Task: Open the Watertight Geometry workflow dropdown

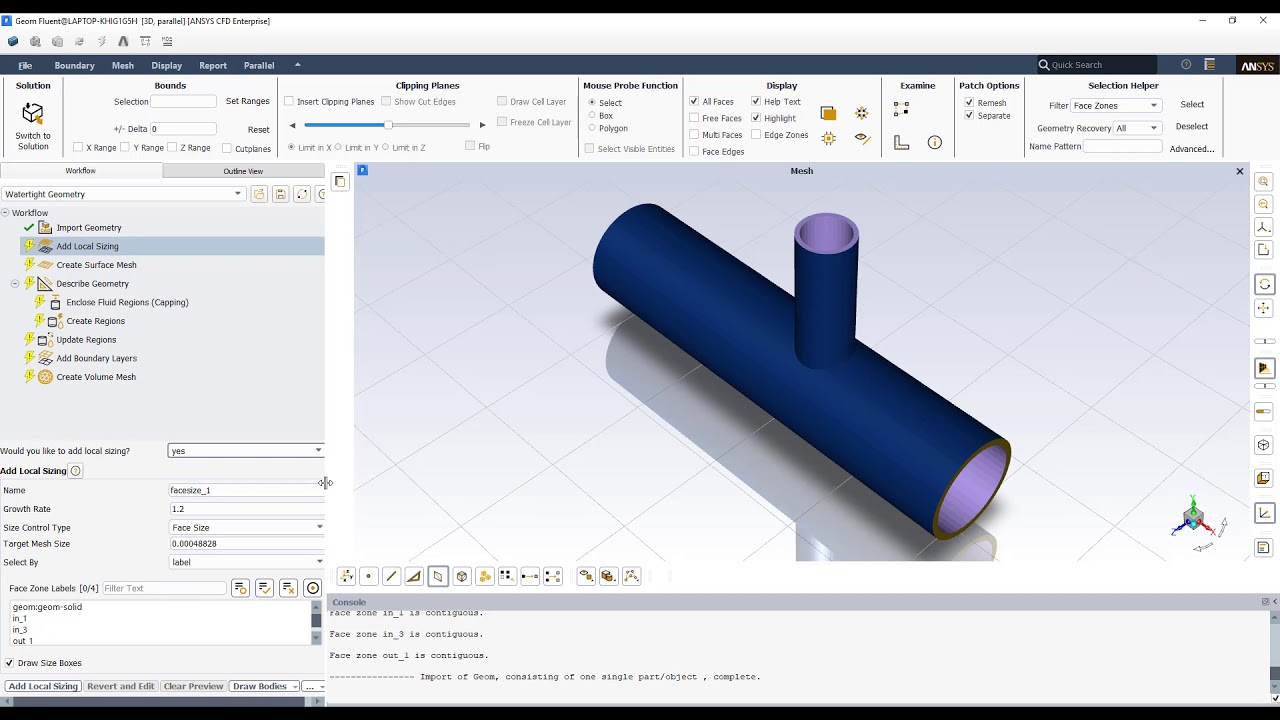Action: [123, 194]
